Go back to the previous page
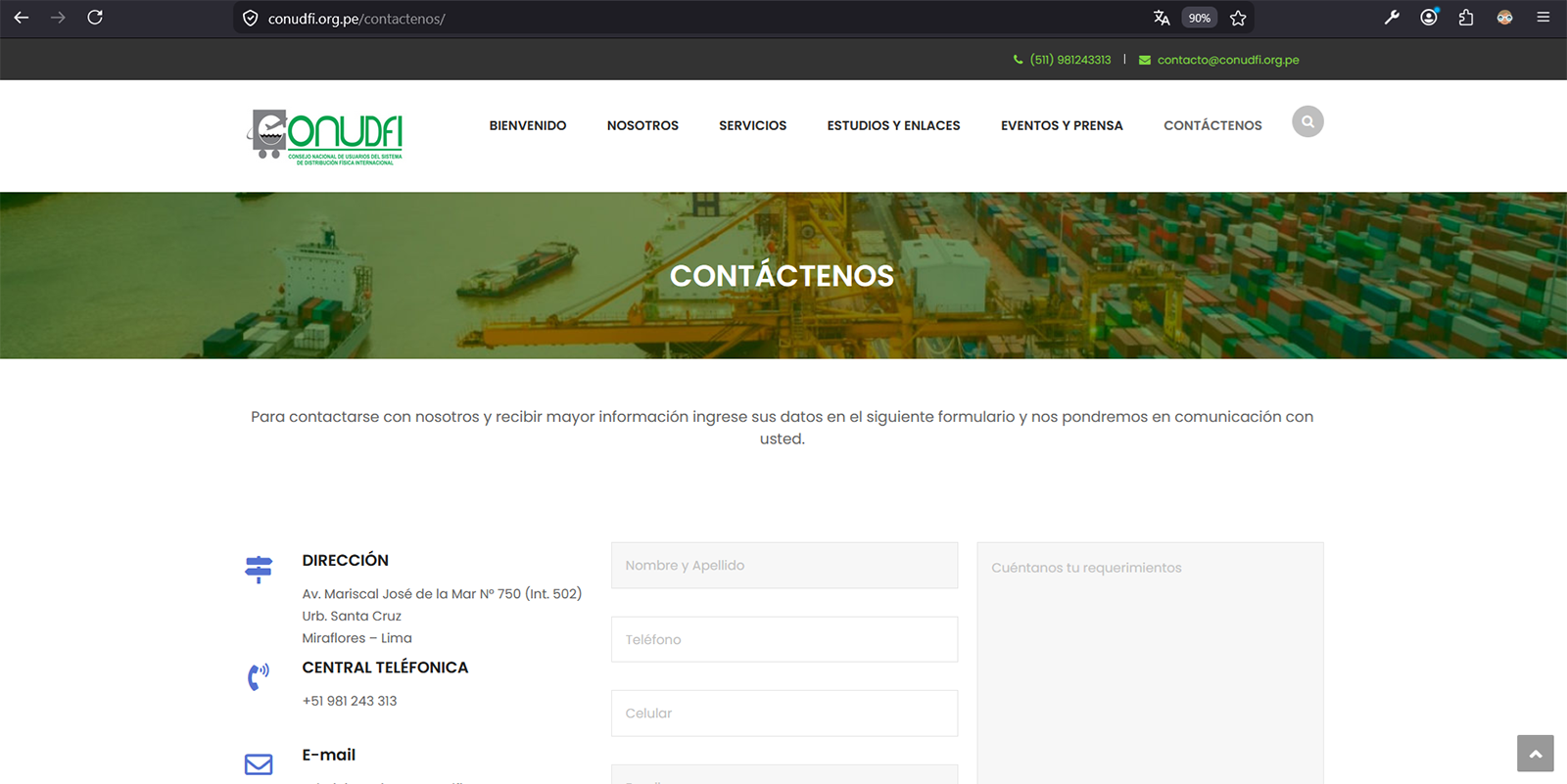This screenshot has width=1567, height=784. (x=22, y=18)
